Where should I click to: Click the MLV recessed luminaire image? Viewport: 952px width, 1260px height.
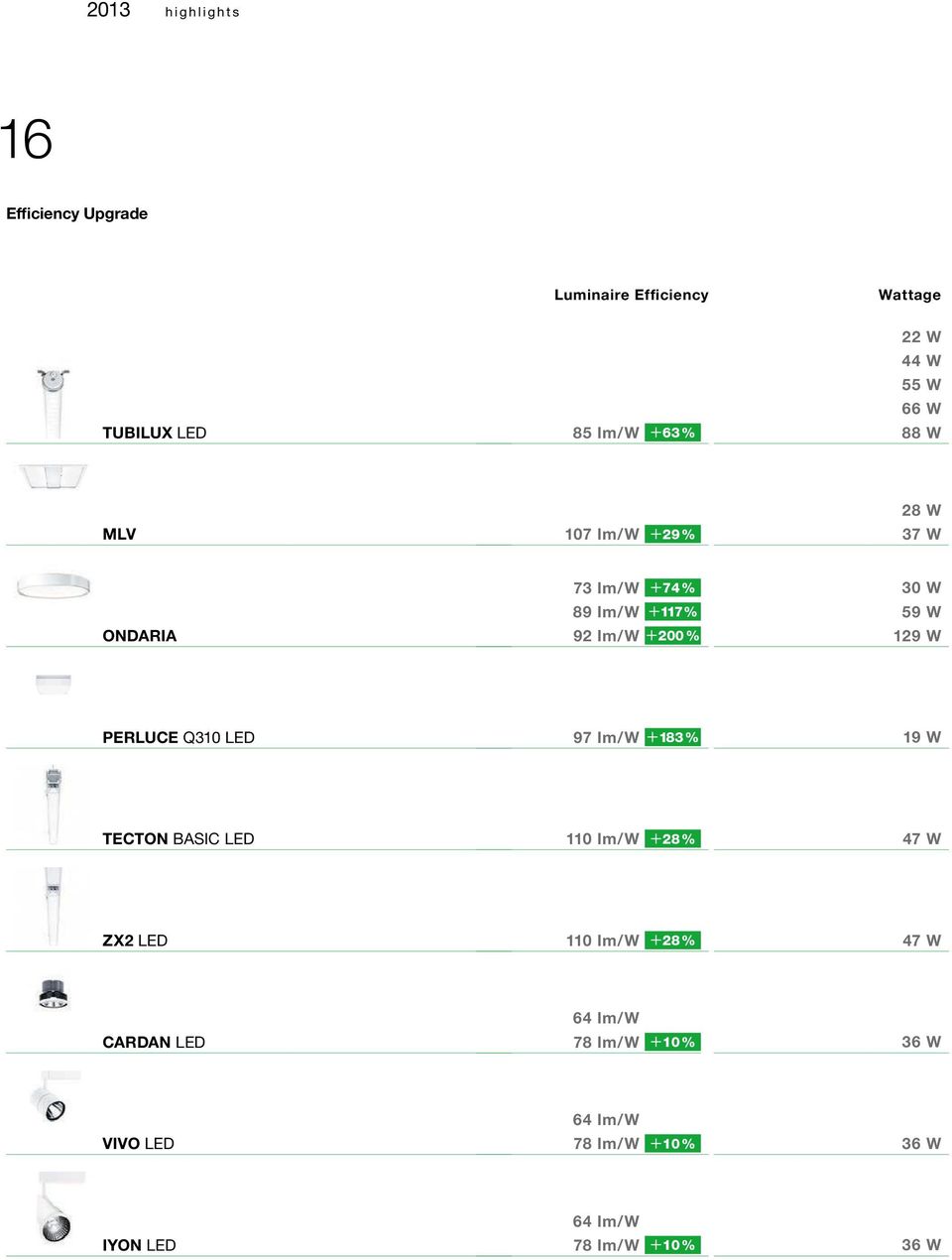pos(54,477)
